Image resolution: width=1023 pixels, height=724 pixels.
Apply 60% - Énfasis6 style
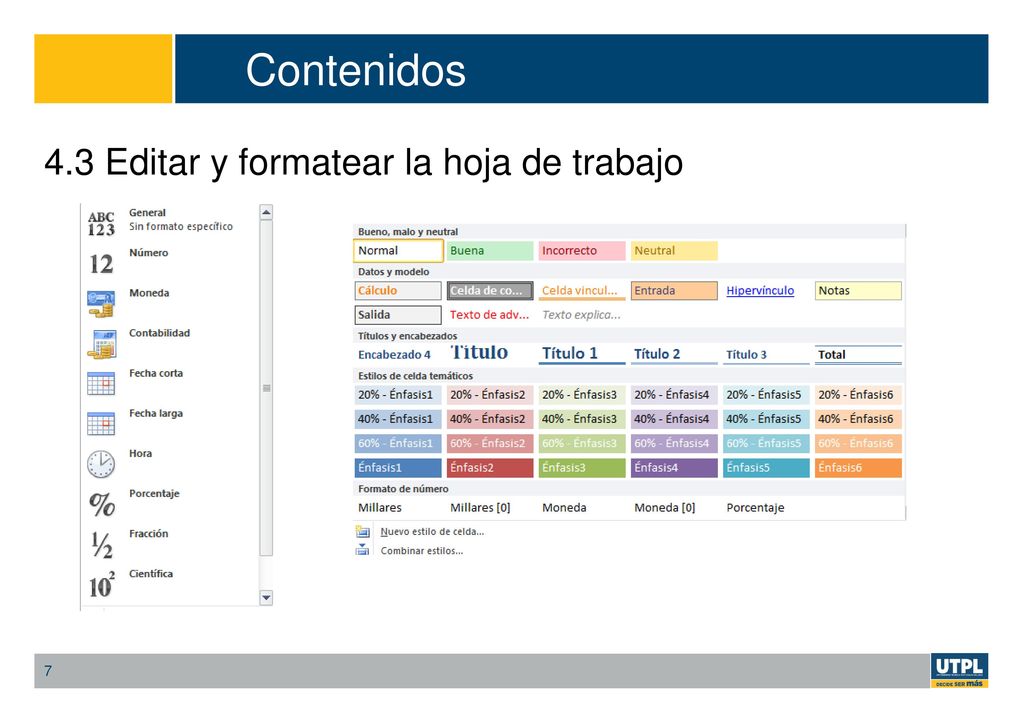(858, 444)
